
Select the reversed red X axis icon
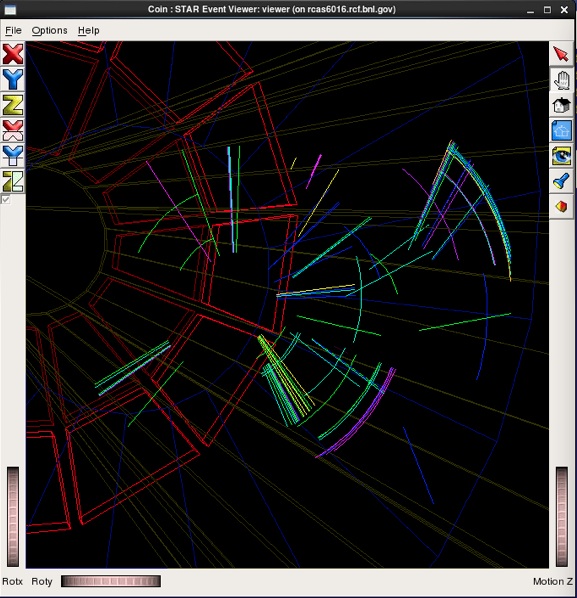click(x=13, y=130)
